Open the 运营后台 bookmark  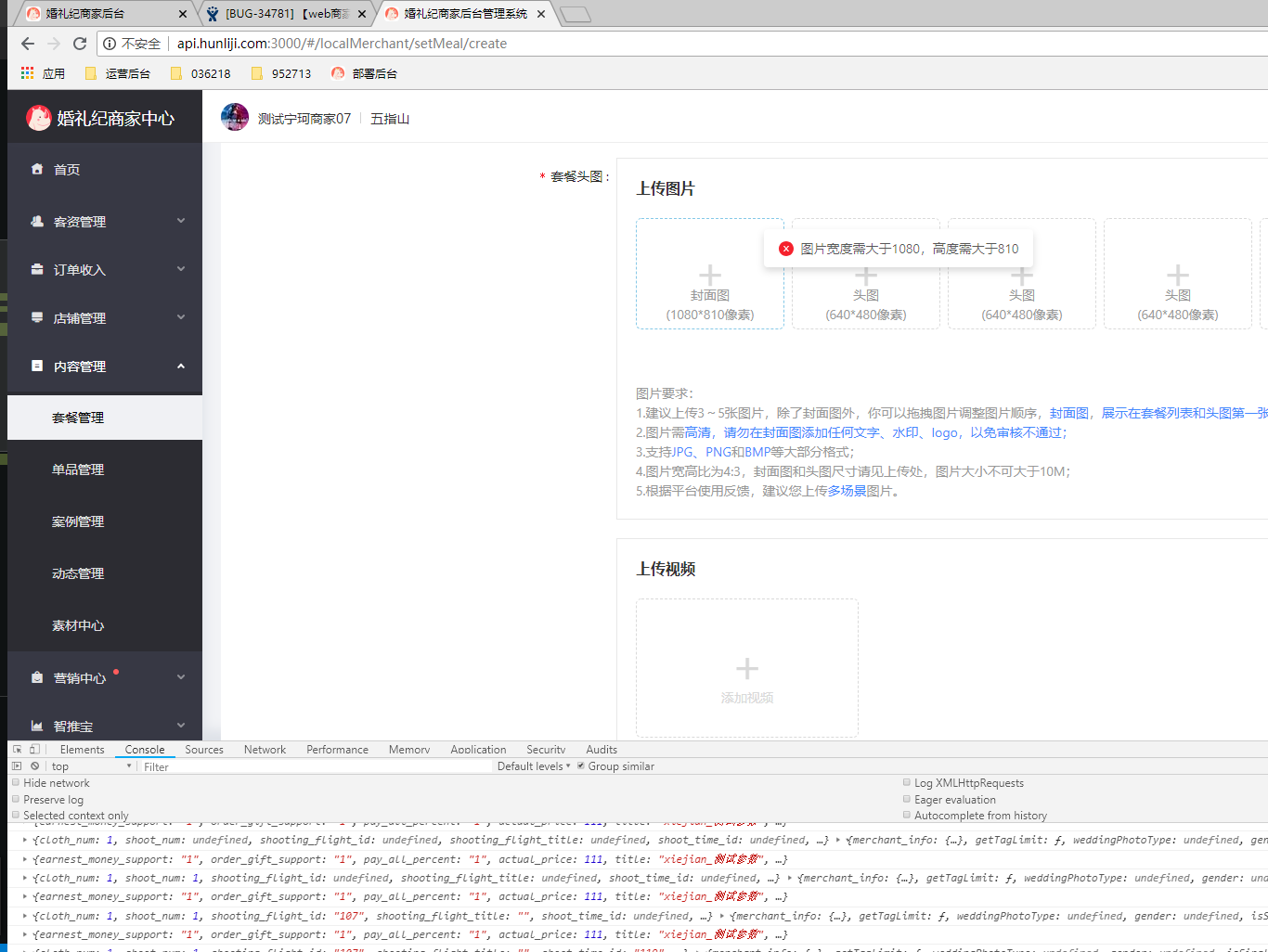click(118, 73)
